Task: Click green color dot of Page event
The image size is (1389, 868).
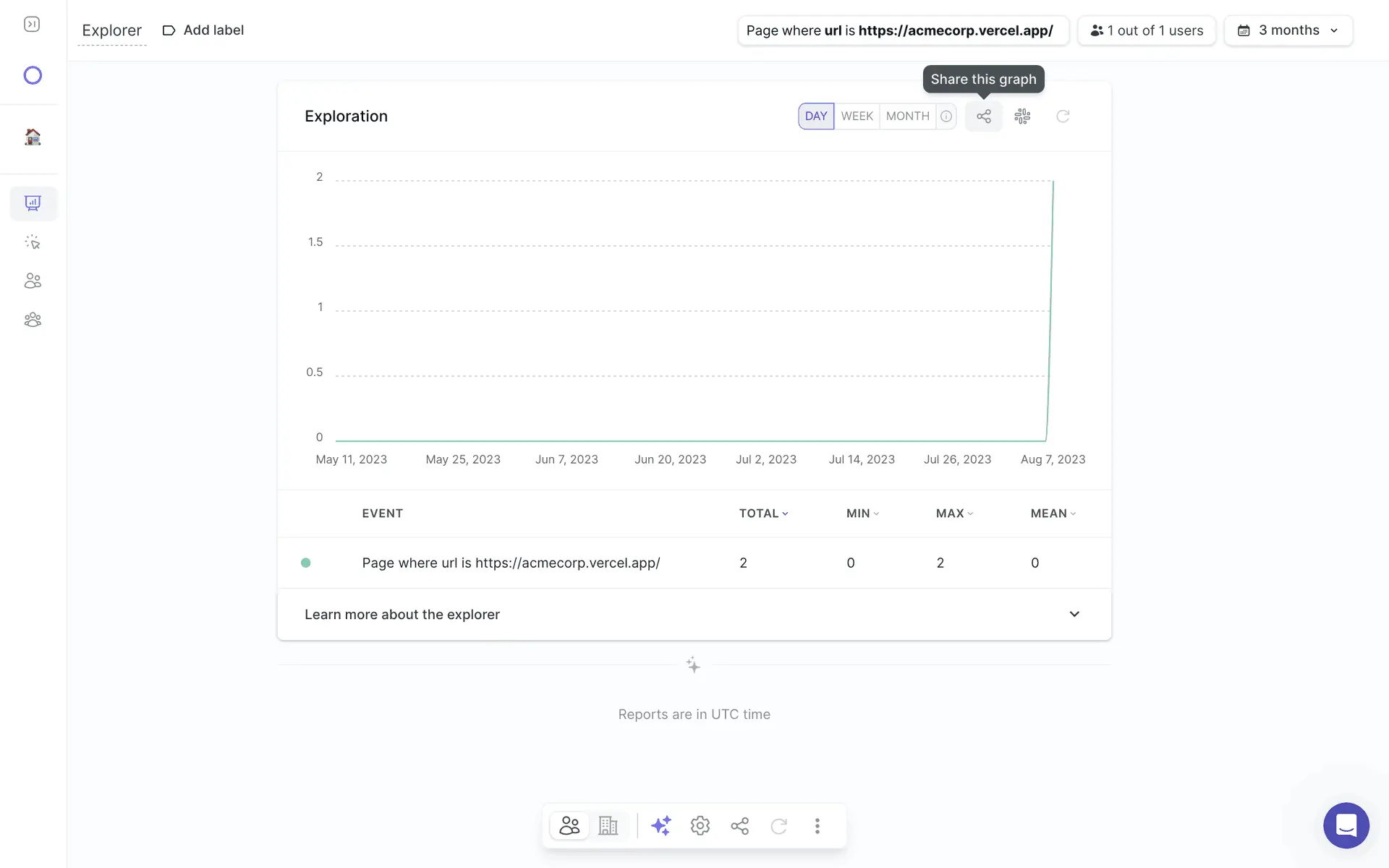Action: [x=306, y=563]
